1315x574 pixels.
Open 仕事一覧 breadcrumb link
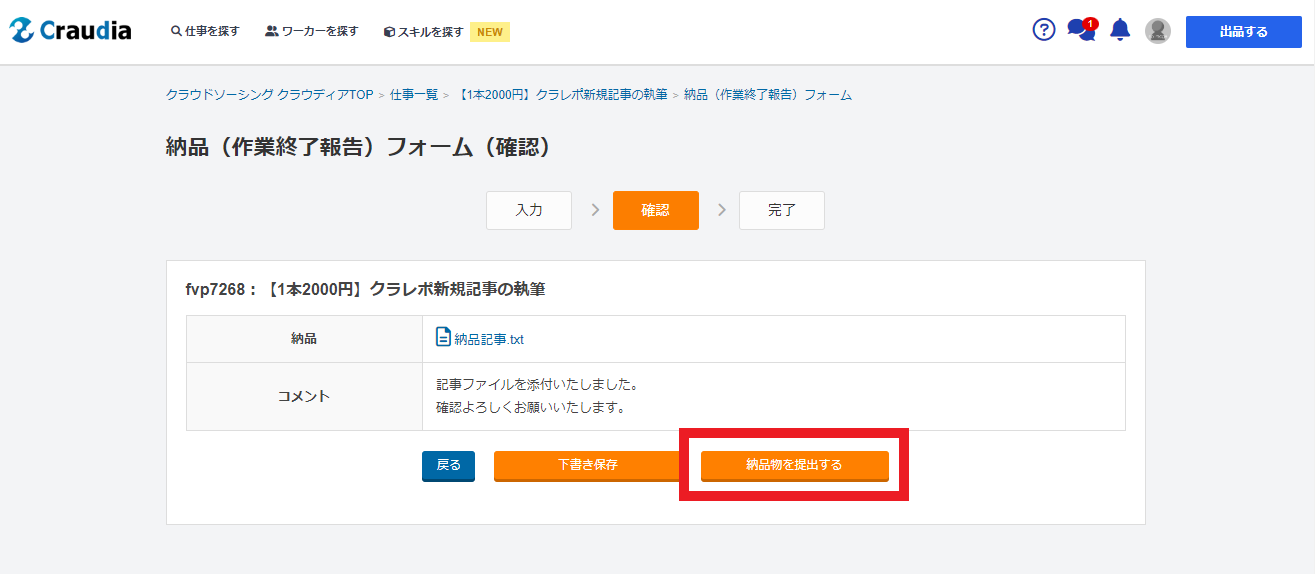click(414, 95)
